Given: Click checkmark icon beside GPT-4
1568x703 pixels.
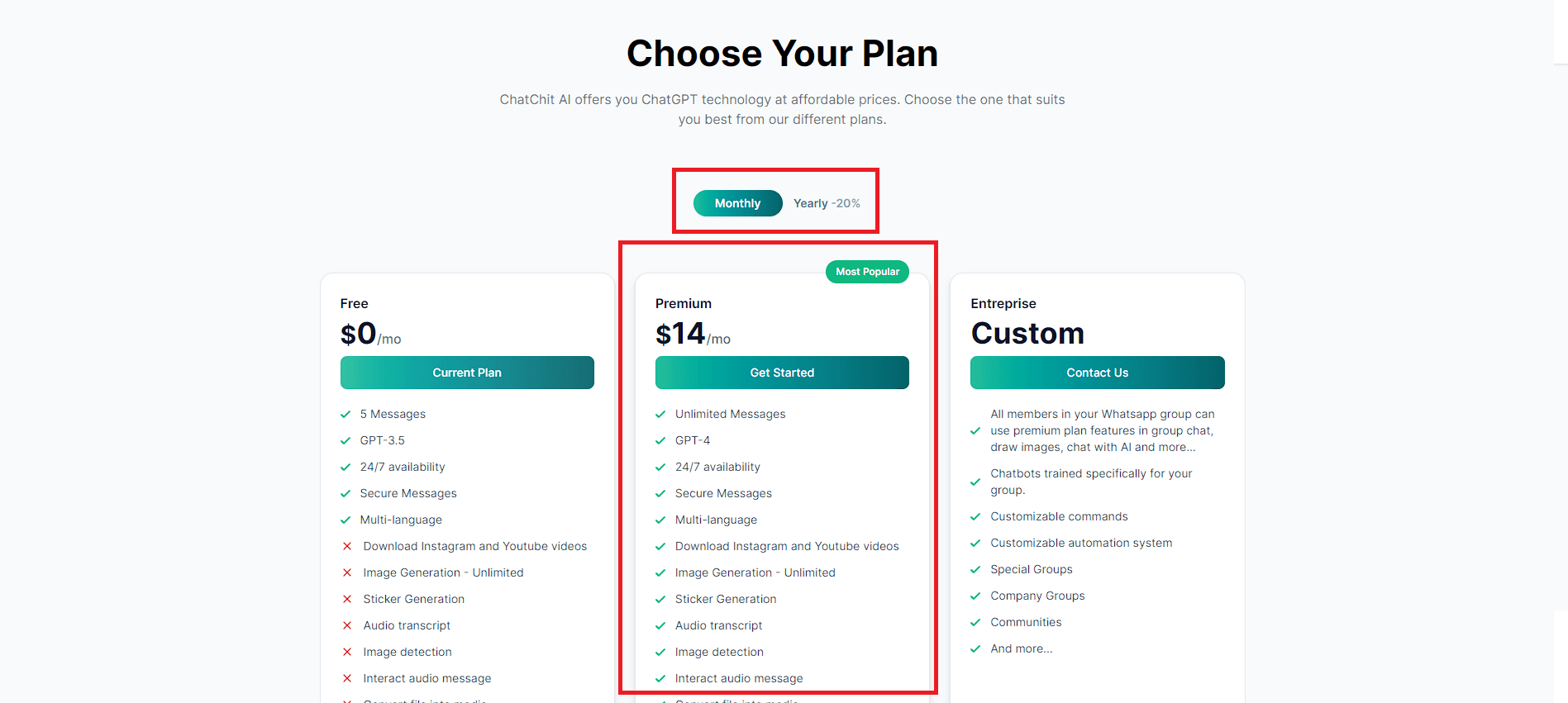Looking at the screenshot, I should point(660,441).
